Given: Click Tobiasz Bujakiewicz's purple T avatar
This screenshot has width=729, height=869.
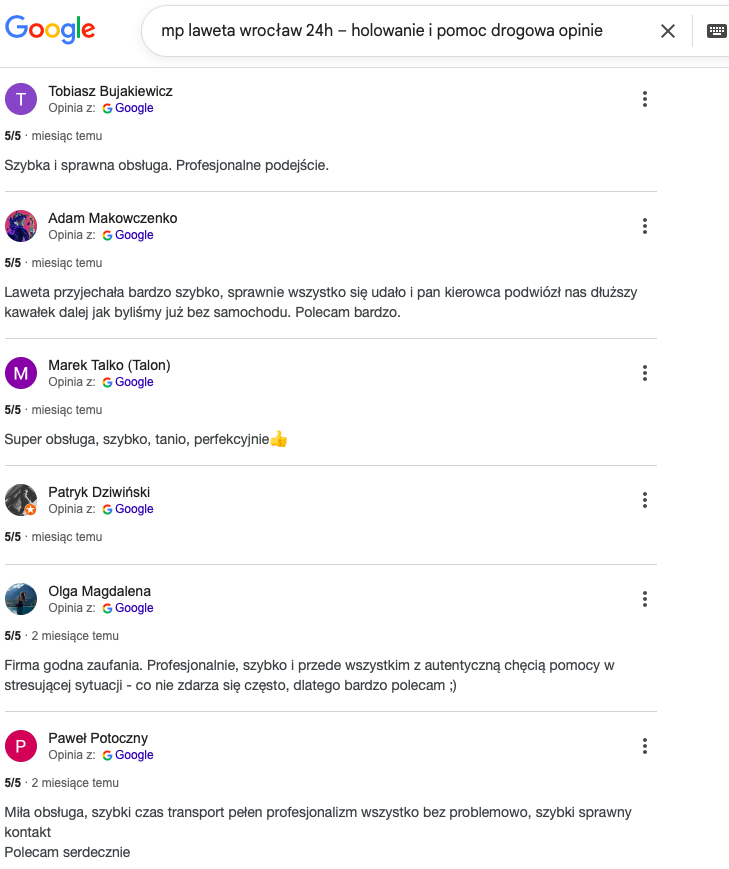Looking at the screenshot, I should [21, 99].
